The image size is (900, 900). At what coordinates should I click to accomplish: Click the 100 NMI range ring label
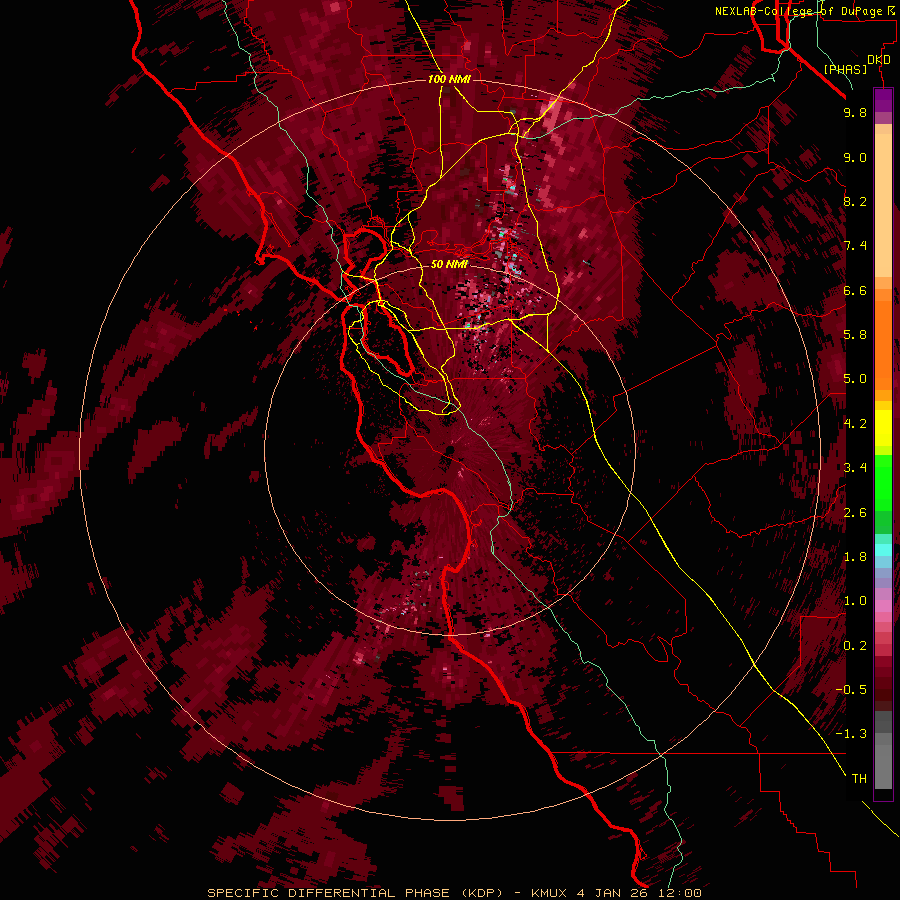click(x=449, y=79)
